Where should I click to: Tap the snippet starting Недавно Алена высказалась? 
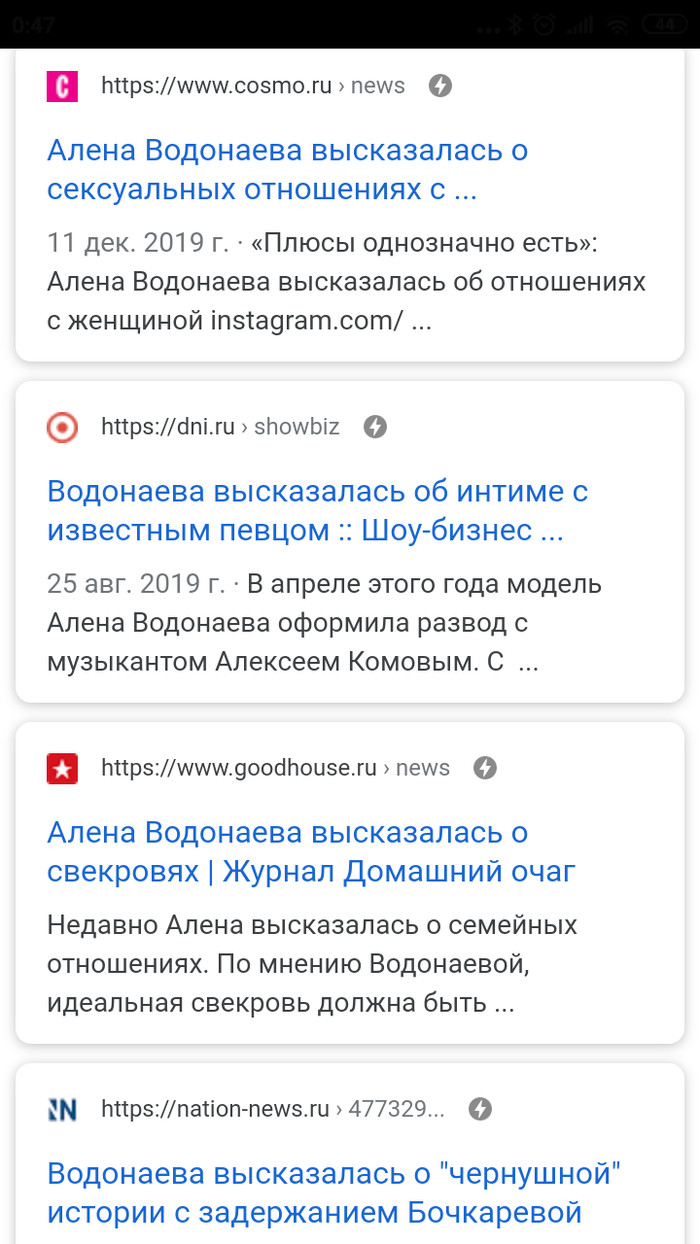(312, 965)
